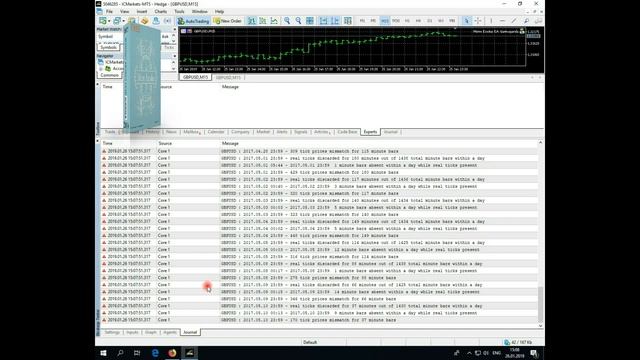Screen dimensions: 640x360
Task: Draw a trendline tool
Action: point(514,21)
